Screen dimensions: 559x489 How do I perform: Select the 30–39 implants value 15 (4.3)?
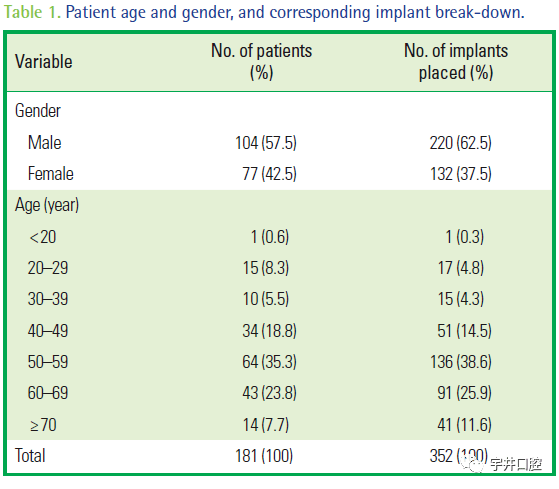point(461,299)
